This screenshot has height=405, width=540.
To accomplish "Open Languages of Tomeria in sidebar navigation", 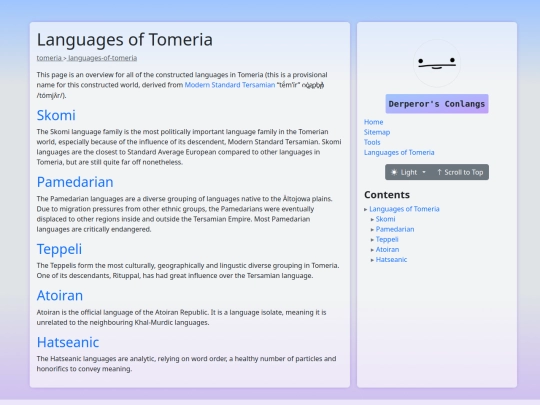I will tap(399, 152).
